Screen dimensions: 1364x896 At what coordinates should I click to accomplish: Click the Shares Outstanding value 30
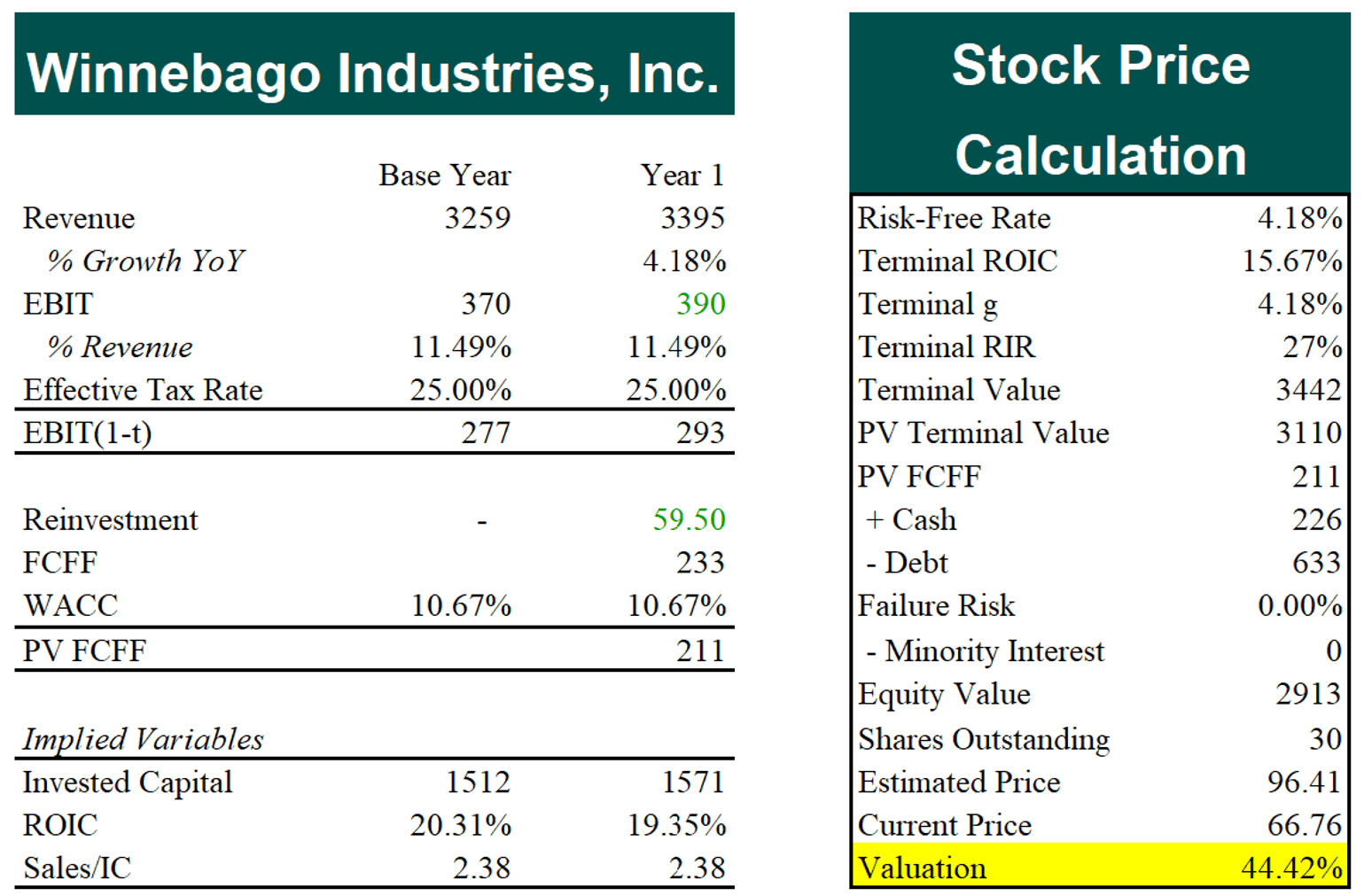tap(1325, 739)
